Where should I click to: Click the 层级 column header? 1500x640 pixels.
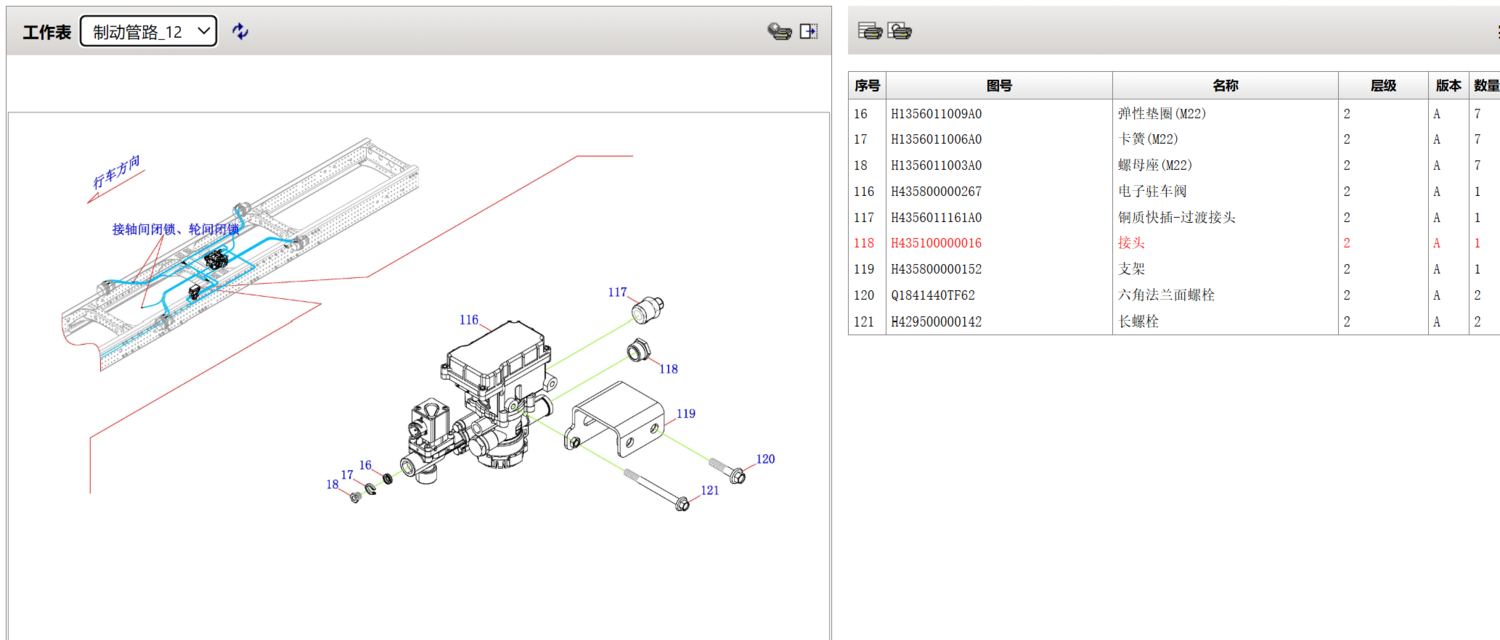[x=1383, y=86]
